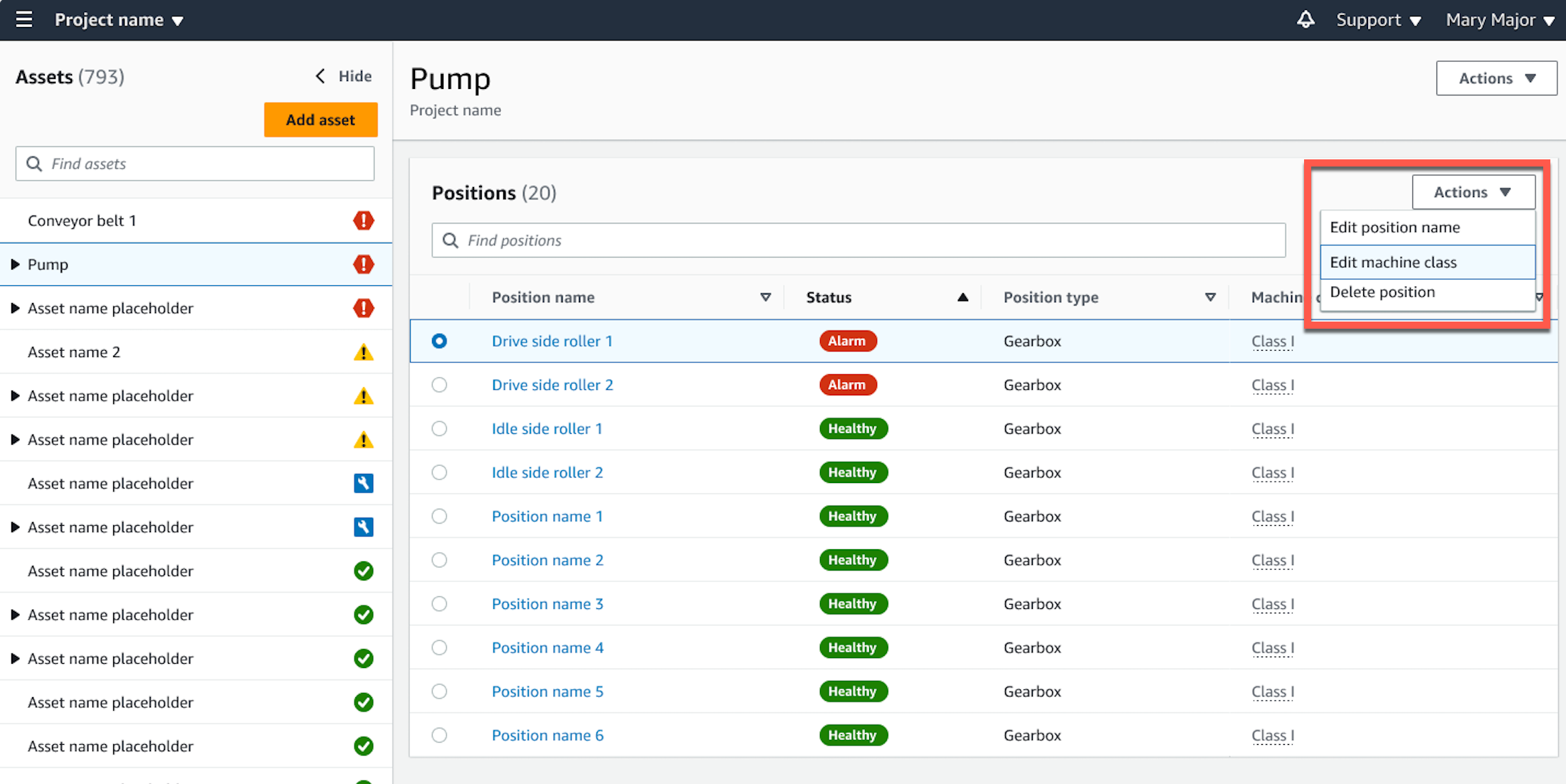Click a green healthy check icon
Image resolution: width=1566 pixels, height=784 pixels.
coord(364,571)
